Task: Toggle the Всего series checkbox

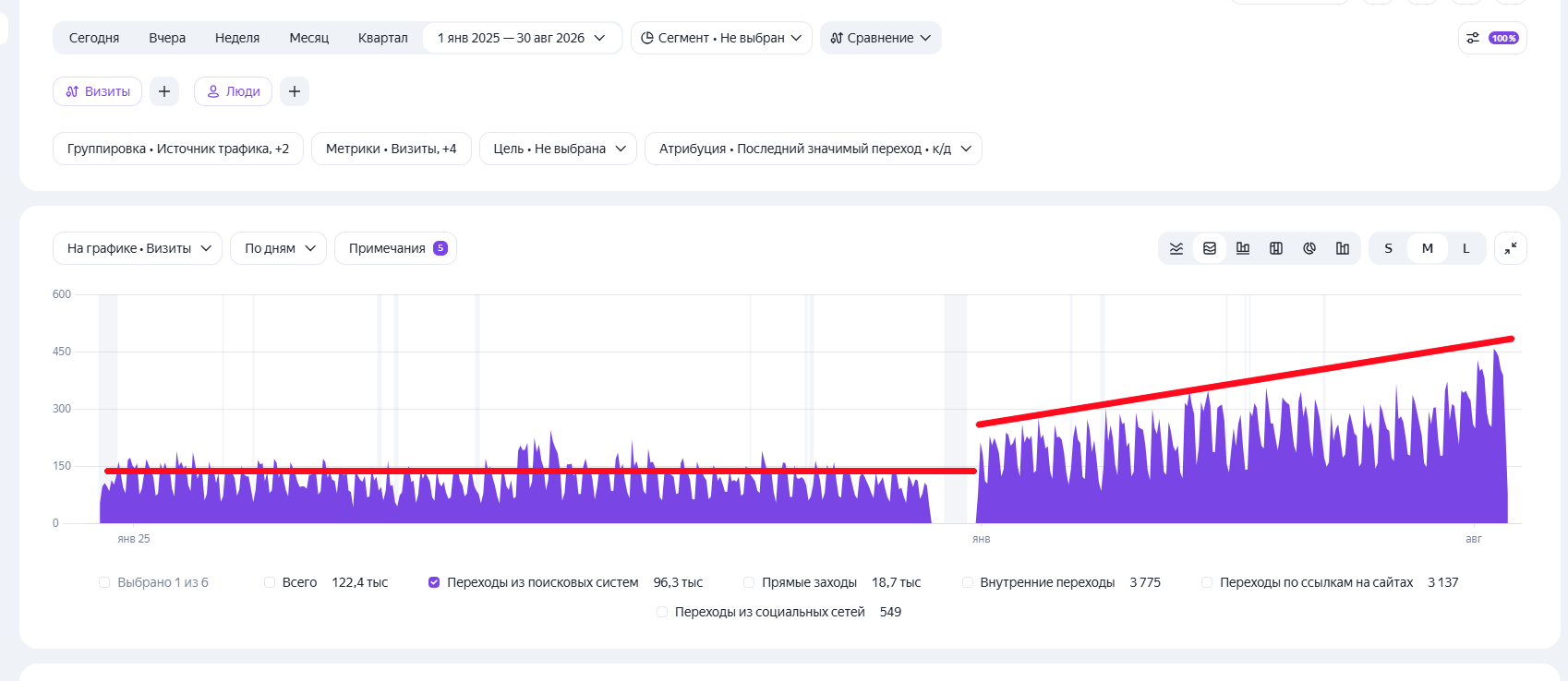Action: [x=270, y=582]
